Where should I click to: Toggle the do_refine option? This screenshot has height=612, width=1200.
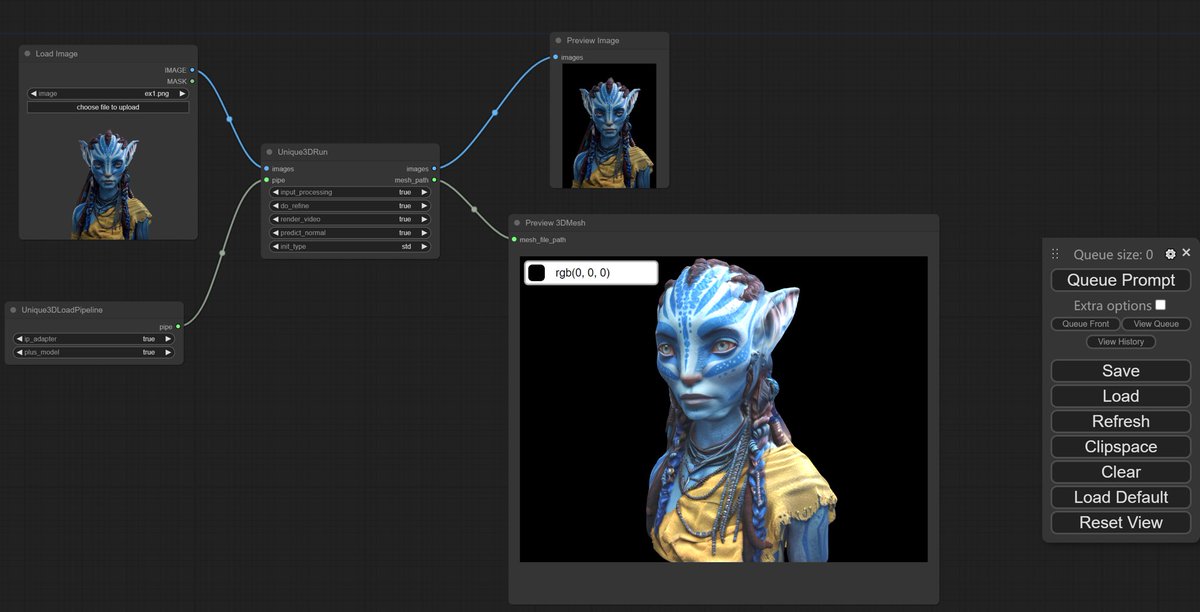pos(350,205)
